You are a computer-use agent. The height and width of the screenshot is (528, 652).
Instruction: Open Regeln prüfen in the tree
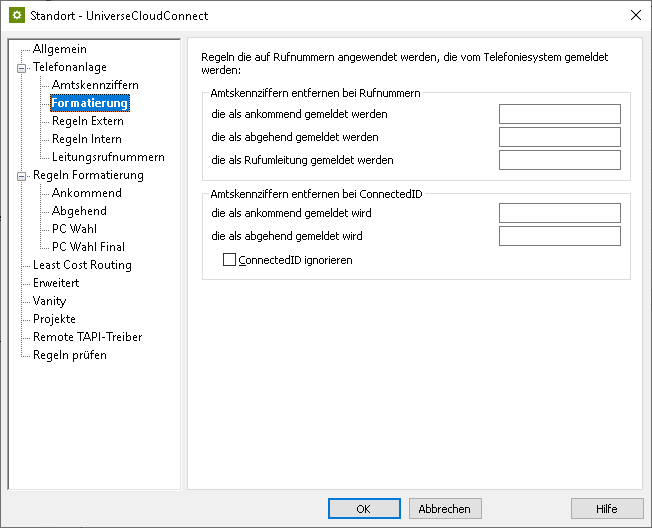[69, 355]
